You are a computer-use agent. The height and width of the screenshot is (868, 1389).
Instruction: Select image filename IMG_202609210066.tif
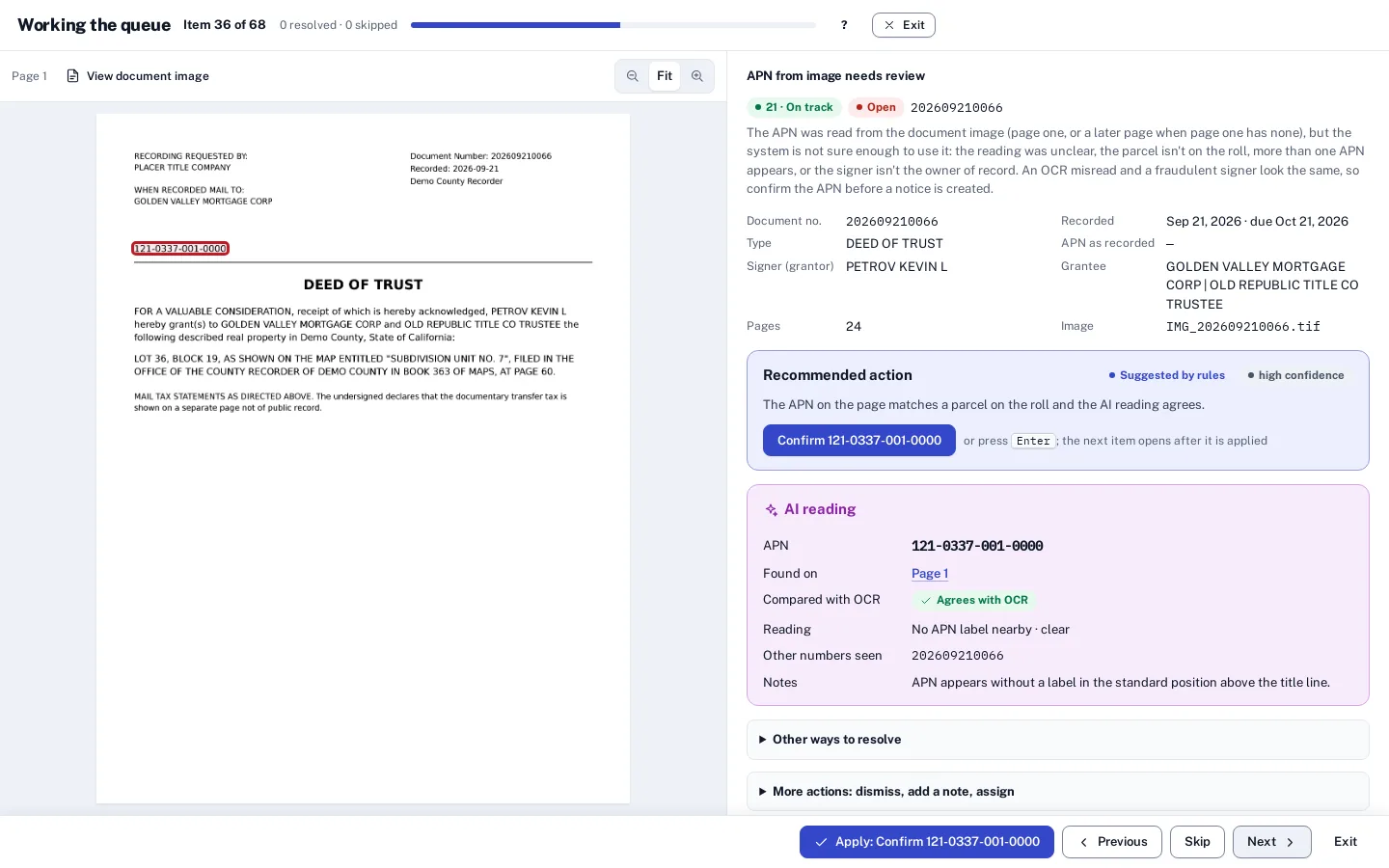point(1243,327)
